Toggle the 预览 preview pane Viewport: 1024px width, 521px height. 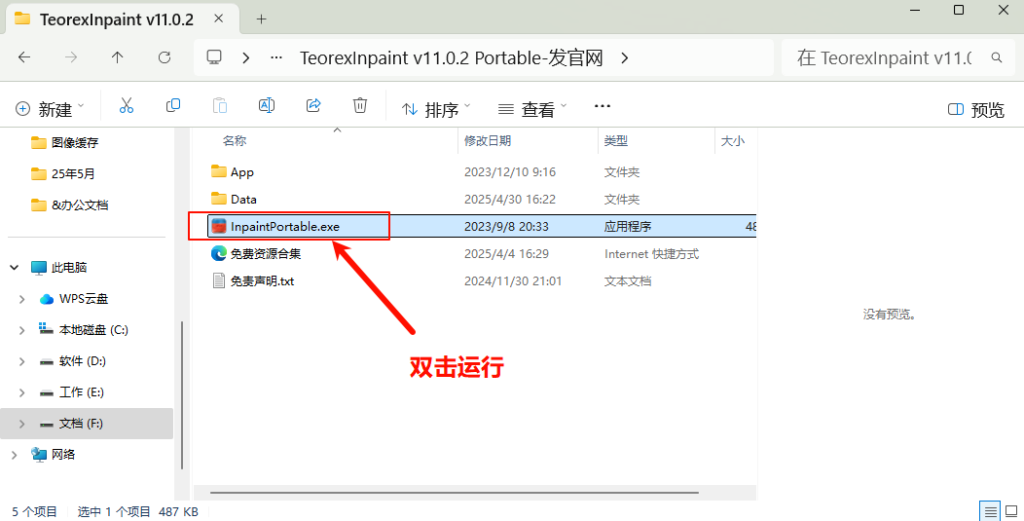click(976, 109)
